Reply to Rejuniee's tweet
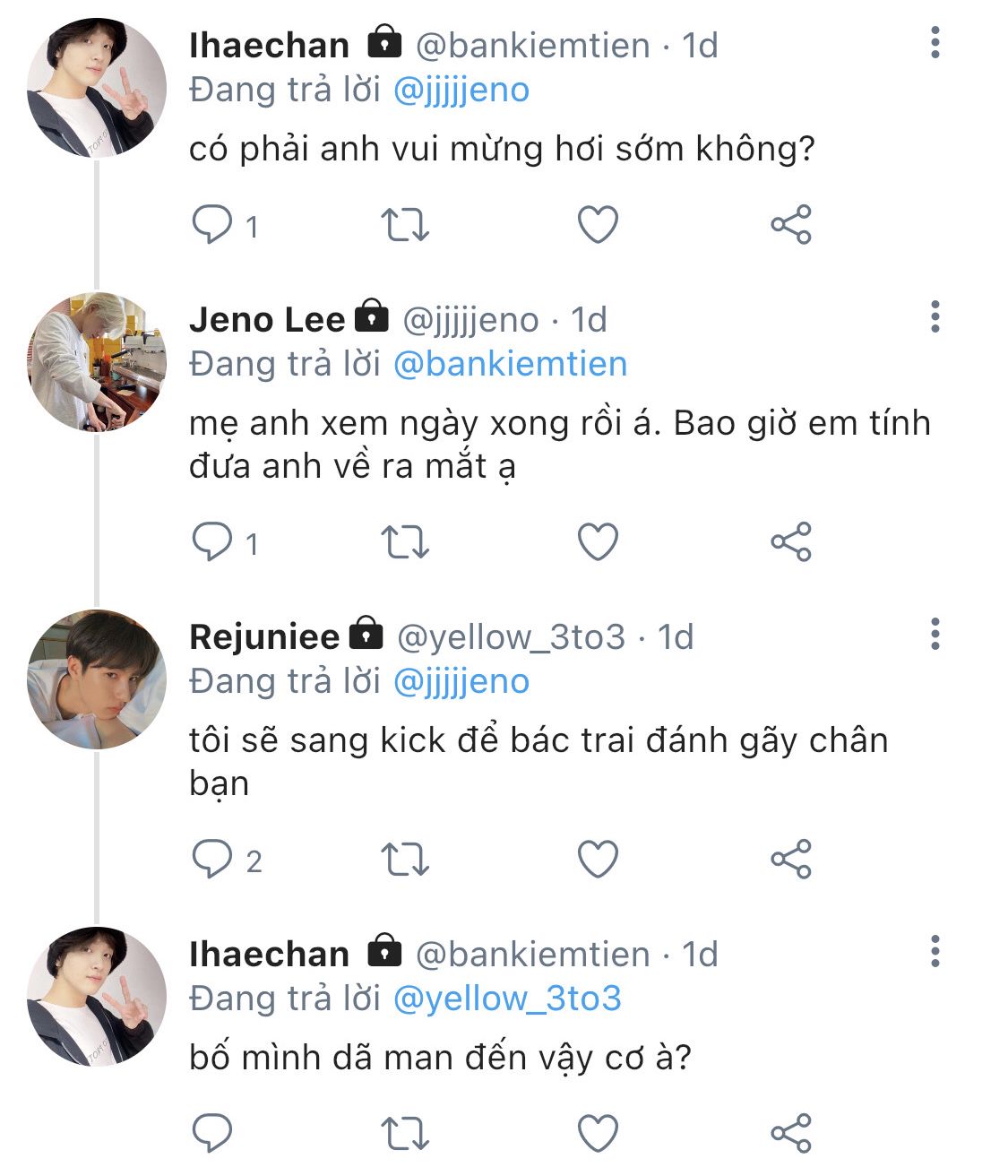1008x1176 pixels. [x=212, y=860]
